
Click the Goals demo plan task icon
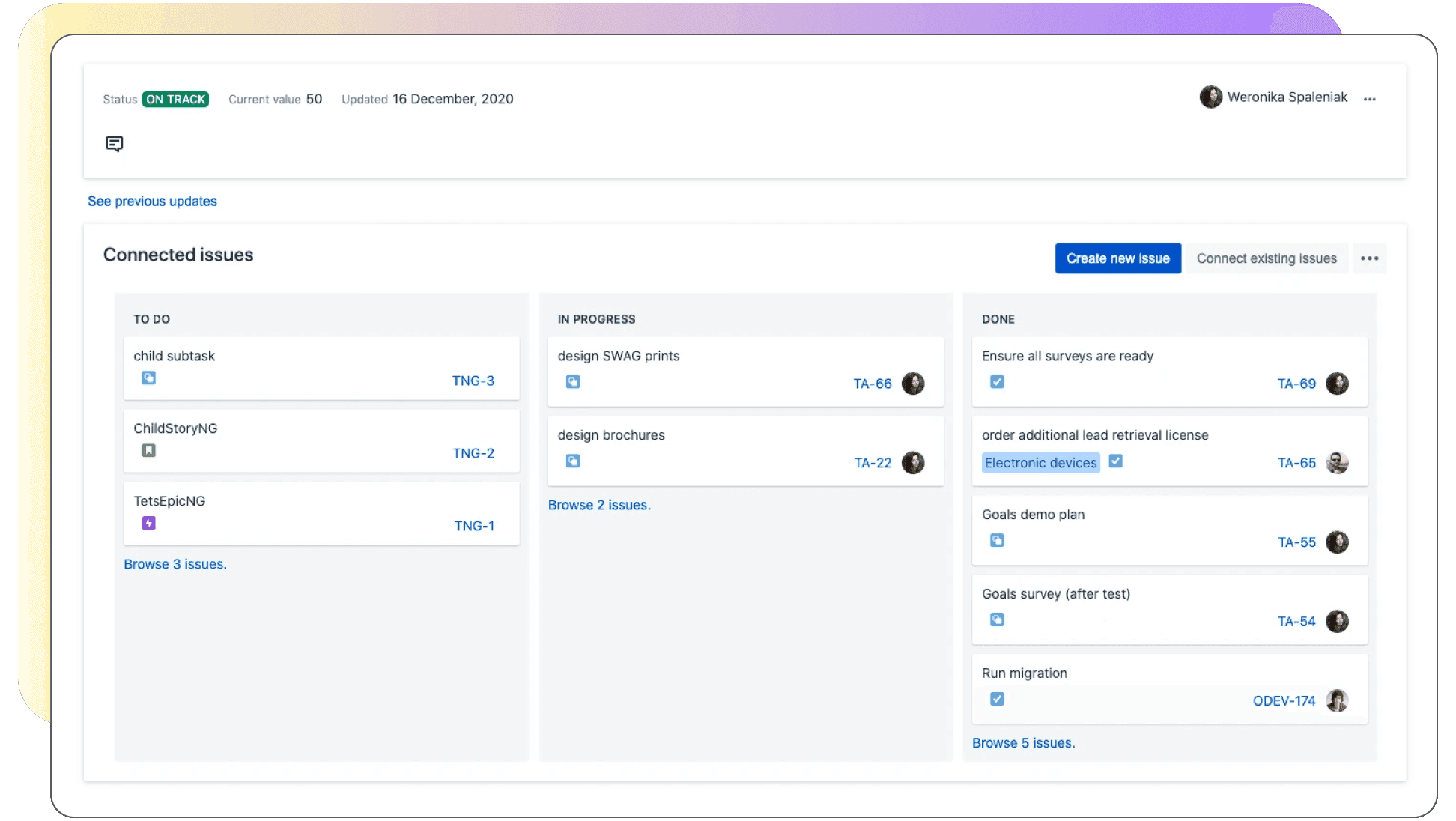pyautogui.click(x=996, y=540)
